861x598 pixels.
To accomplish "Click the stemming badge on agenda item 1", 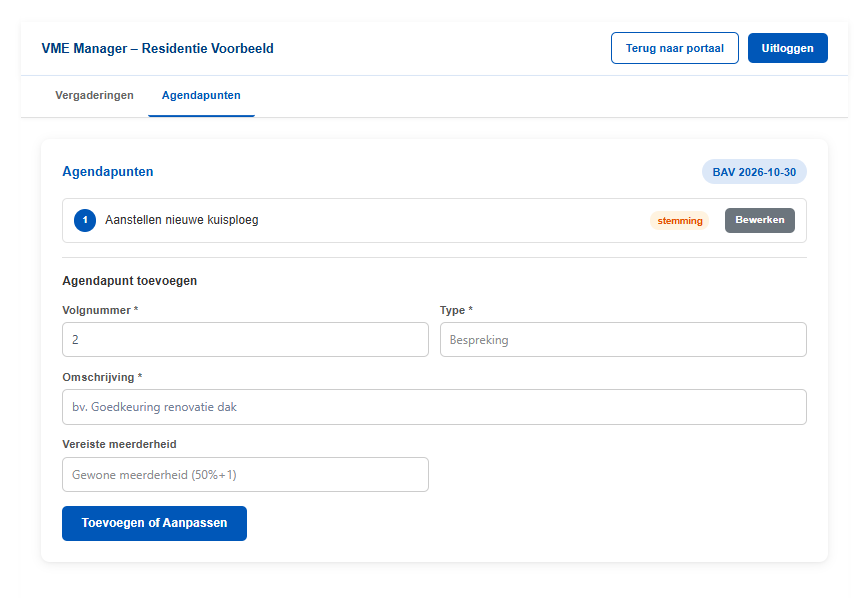I will (680, 221).
